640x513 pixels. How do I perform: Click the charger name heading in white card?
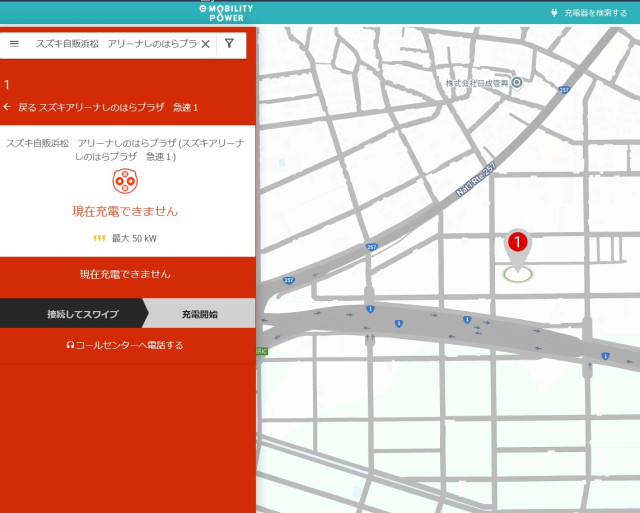tap(125, 150)
